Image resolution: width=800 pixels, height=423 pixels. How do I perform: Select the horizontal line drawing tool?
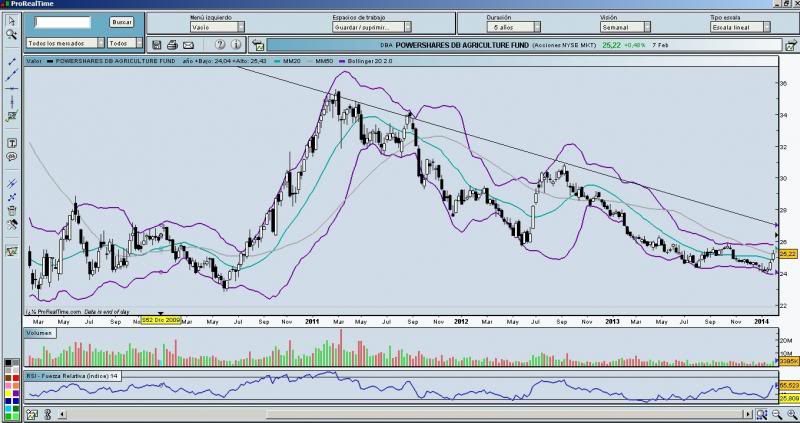12,89
